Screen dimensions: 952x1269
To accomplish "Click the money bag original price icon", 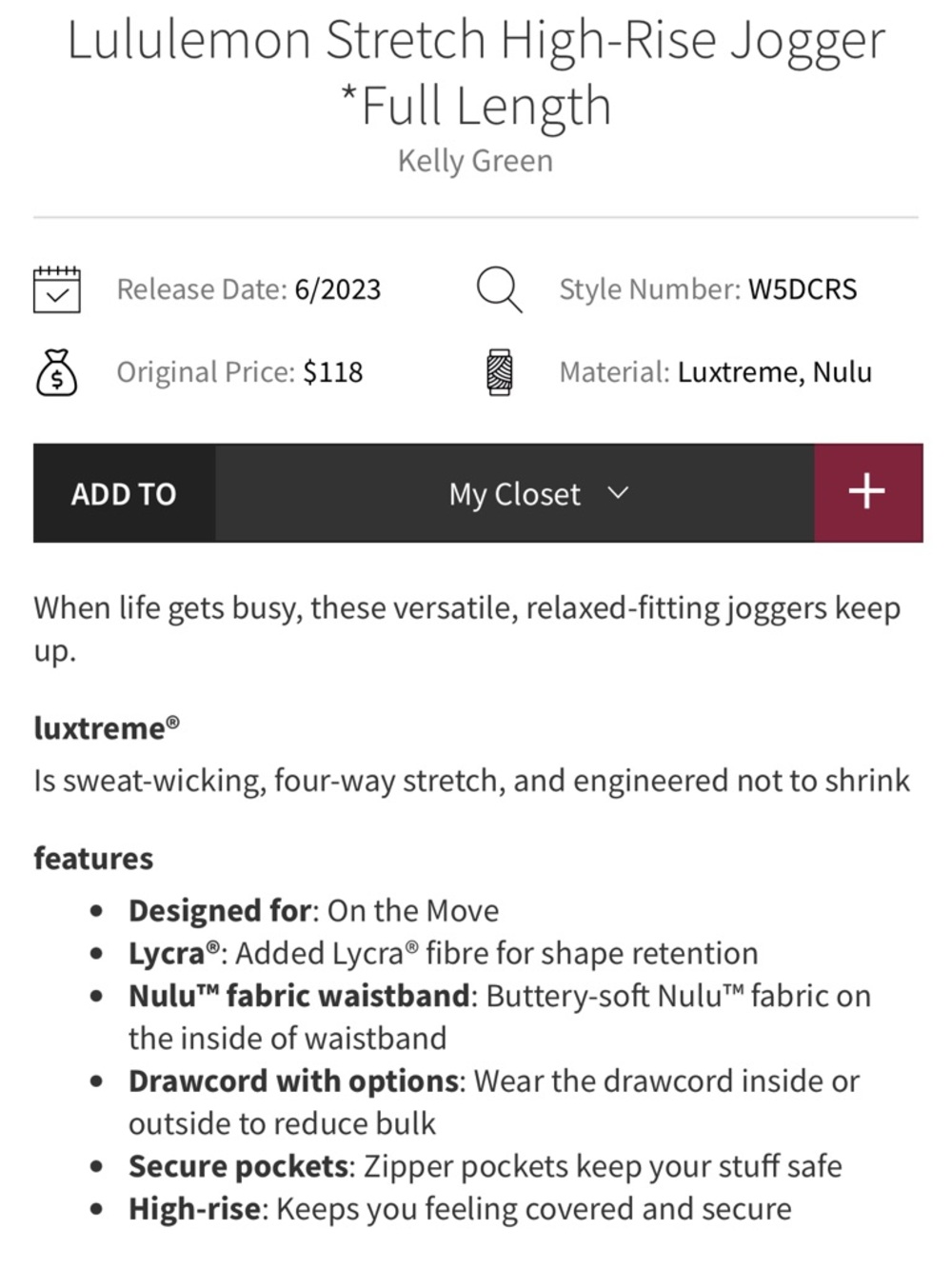I will 56,372.
